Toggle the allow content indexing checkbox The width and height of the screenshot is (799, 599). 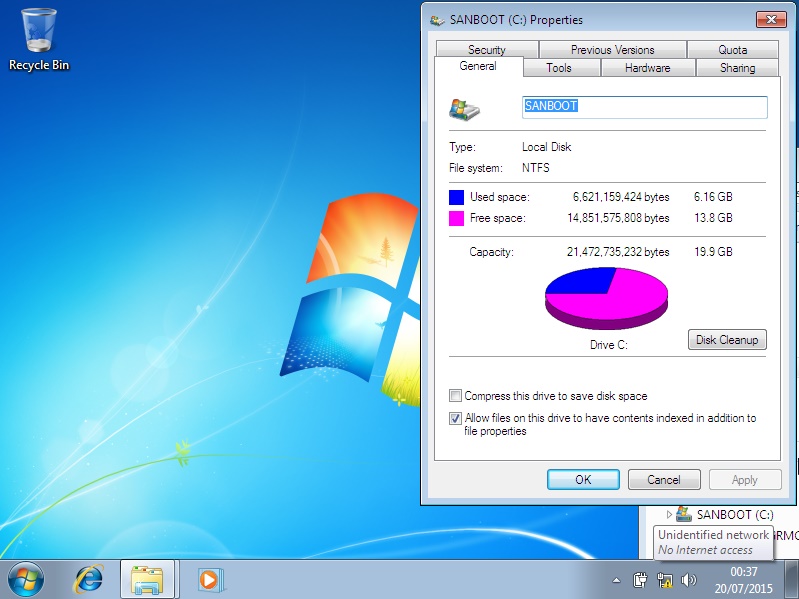click(455, 418)
